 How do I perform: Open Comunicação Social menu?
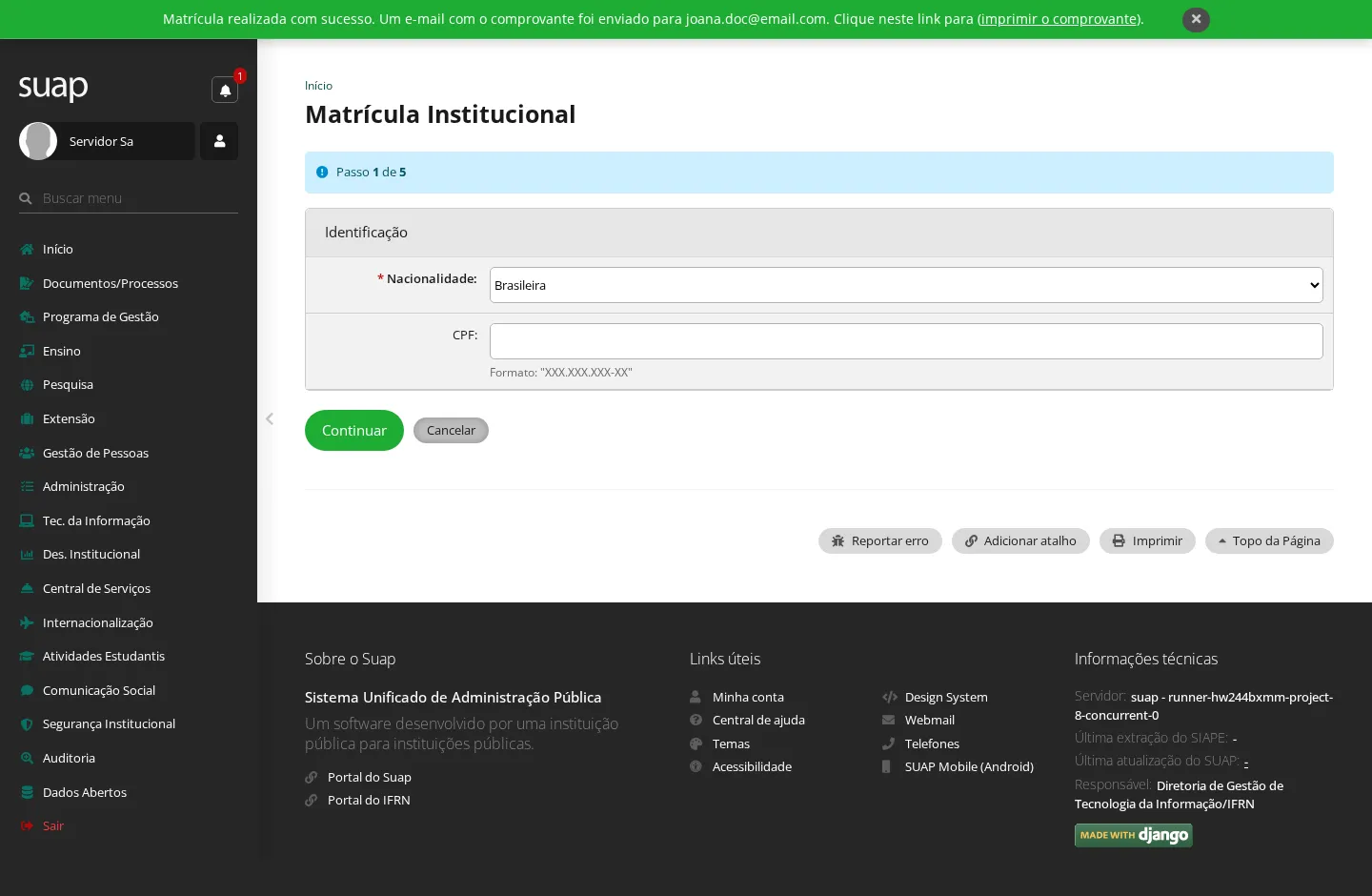pos(129,690)
